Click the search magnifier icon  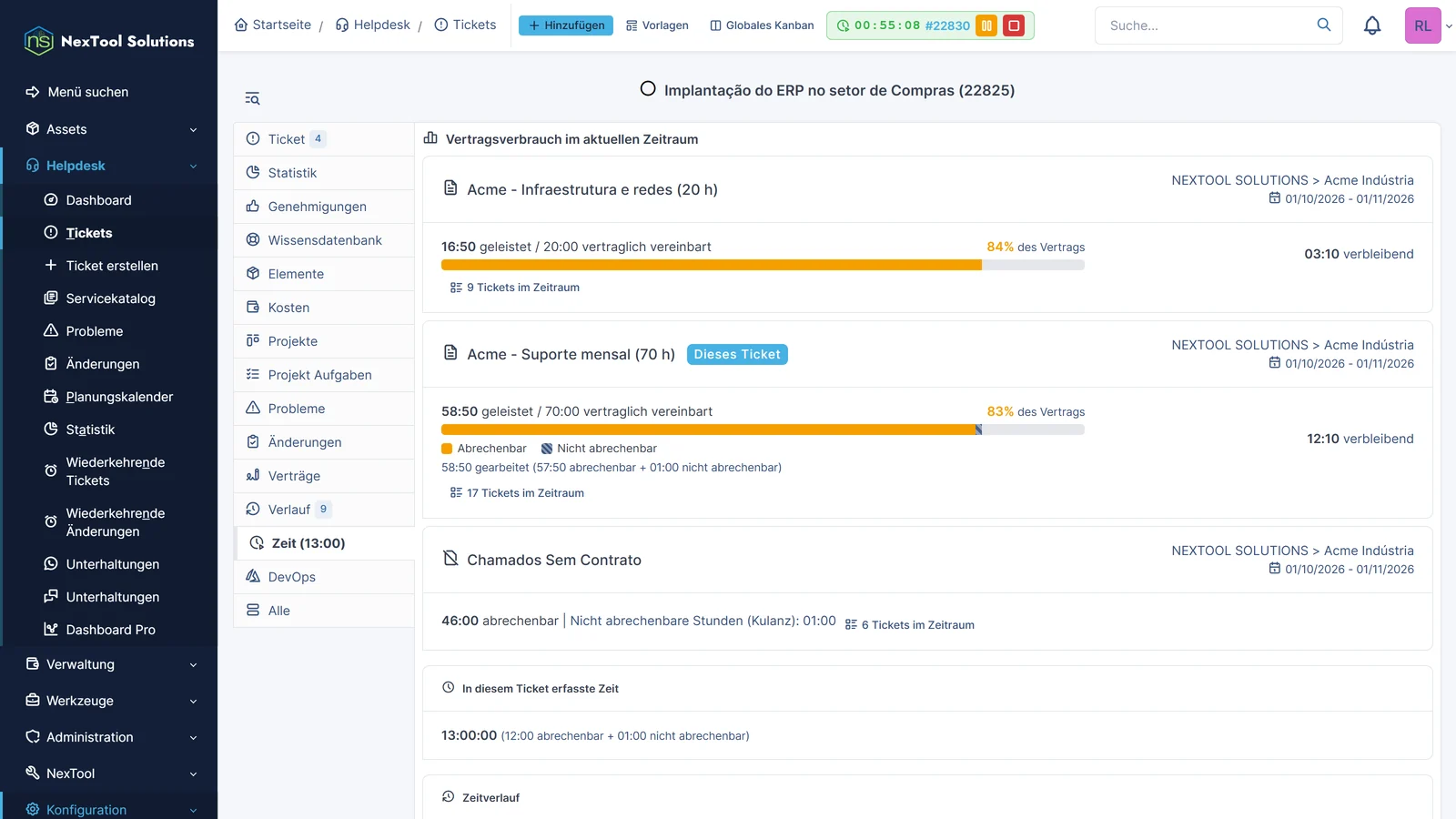click(1324, 25)
